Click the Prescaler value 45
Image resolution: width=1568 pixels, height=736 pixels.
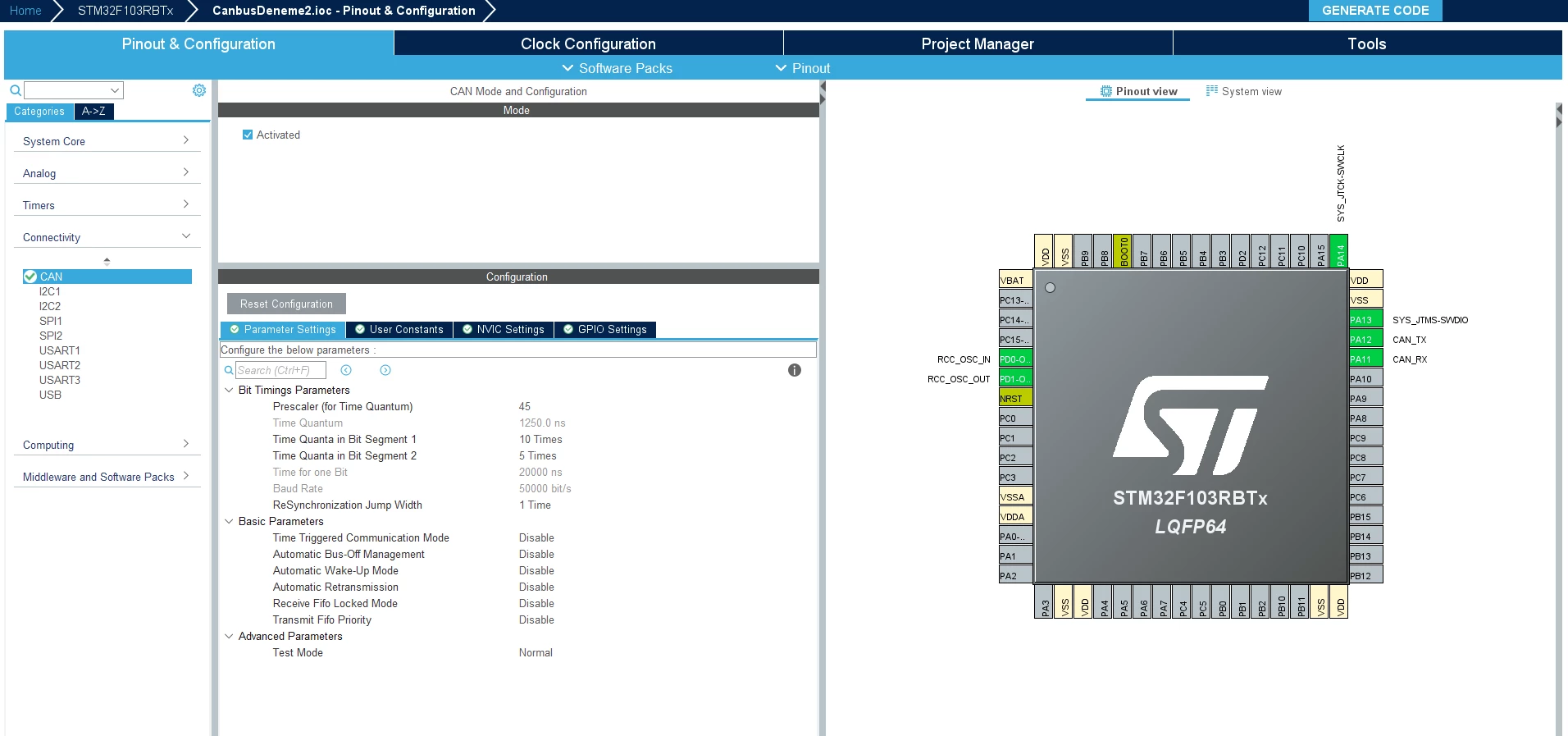point(525,406)
